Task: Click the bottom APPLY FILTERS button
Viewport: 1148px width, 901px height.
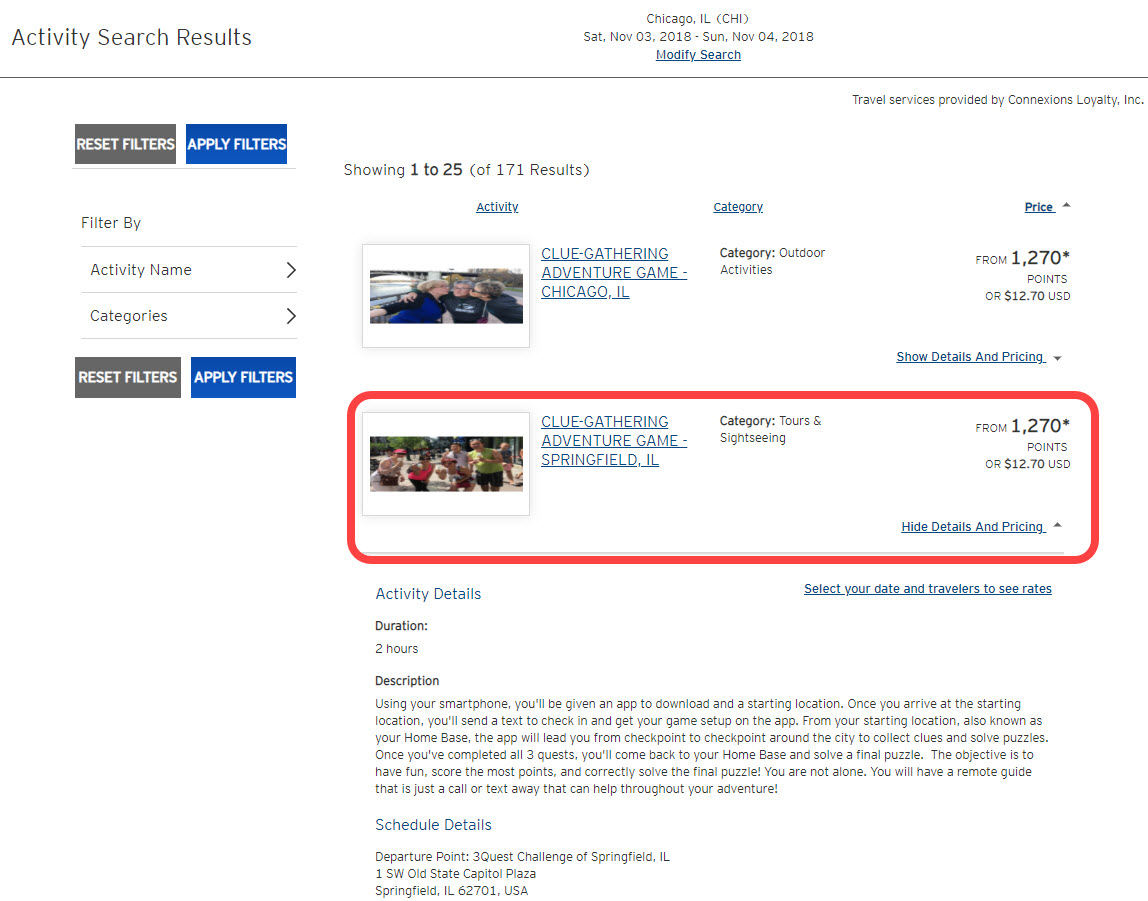Action: click(x=243, y=378)
